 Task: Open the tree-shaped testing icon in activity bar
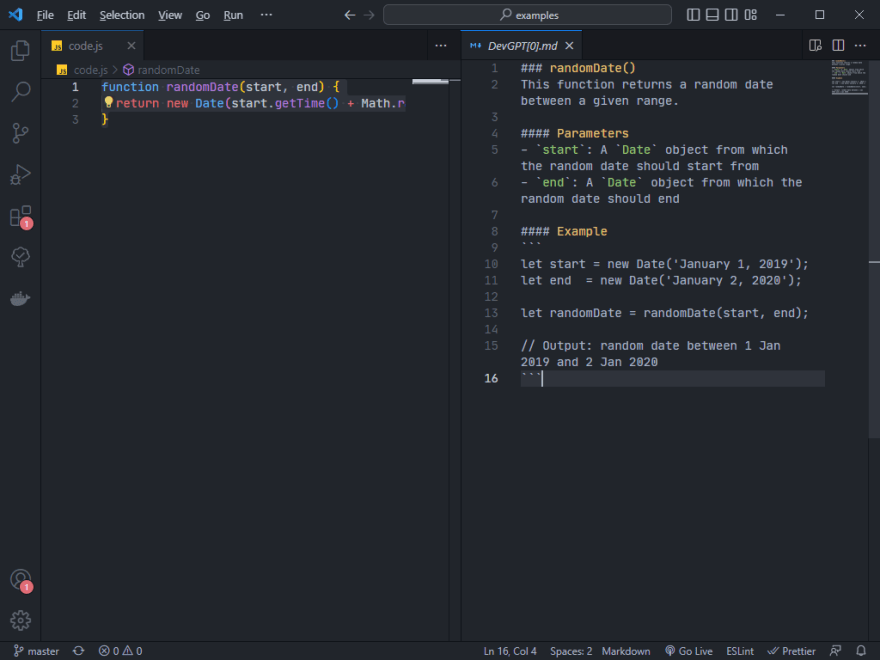[x=20, y=257]
